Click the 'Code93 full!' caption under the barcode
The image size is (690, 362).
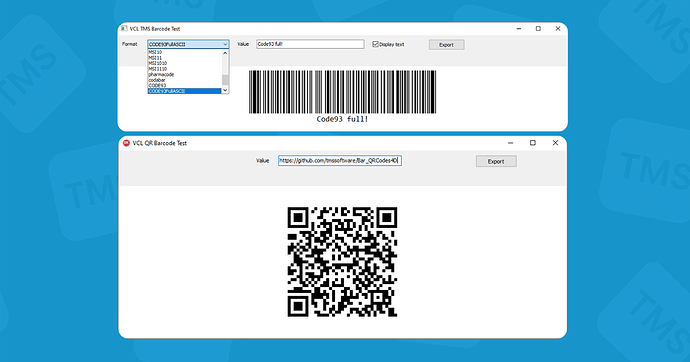(342, 119)
